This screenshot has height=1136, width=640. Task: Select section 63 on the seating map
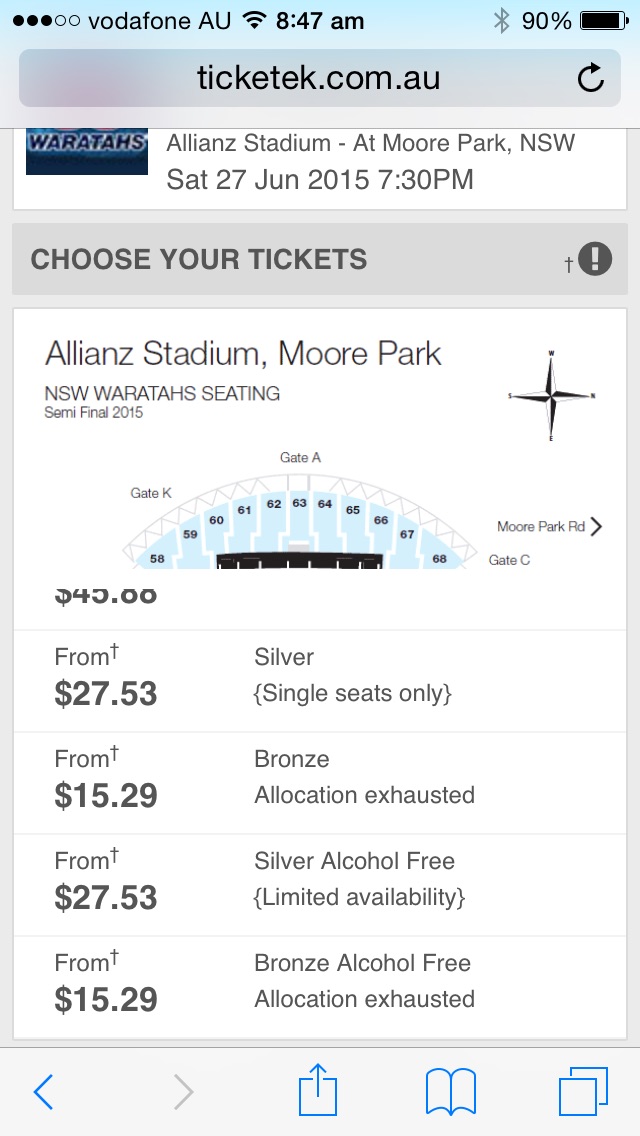(x=299, y=502)
